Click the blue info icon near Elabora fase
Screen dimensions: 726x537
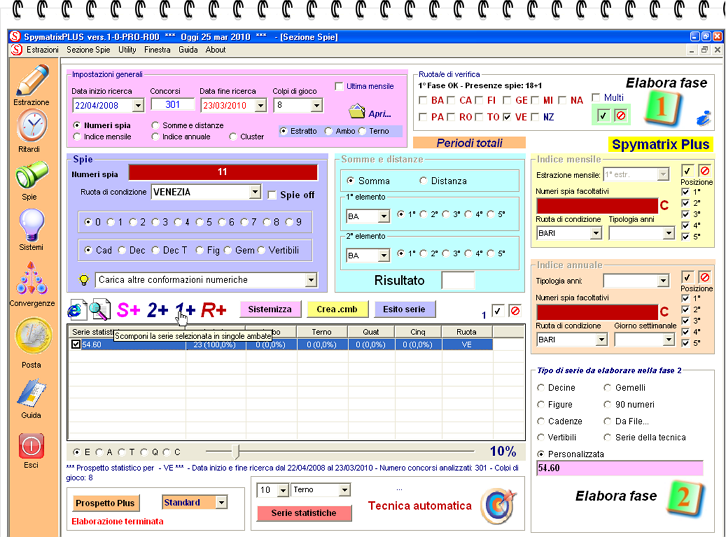click(704, 118)
